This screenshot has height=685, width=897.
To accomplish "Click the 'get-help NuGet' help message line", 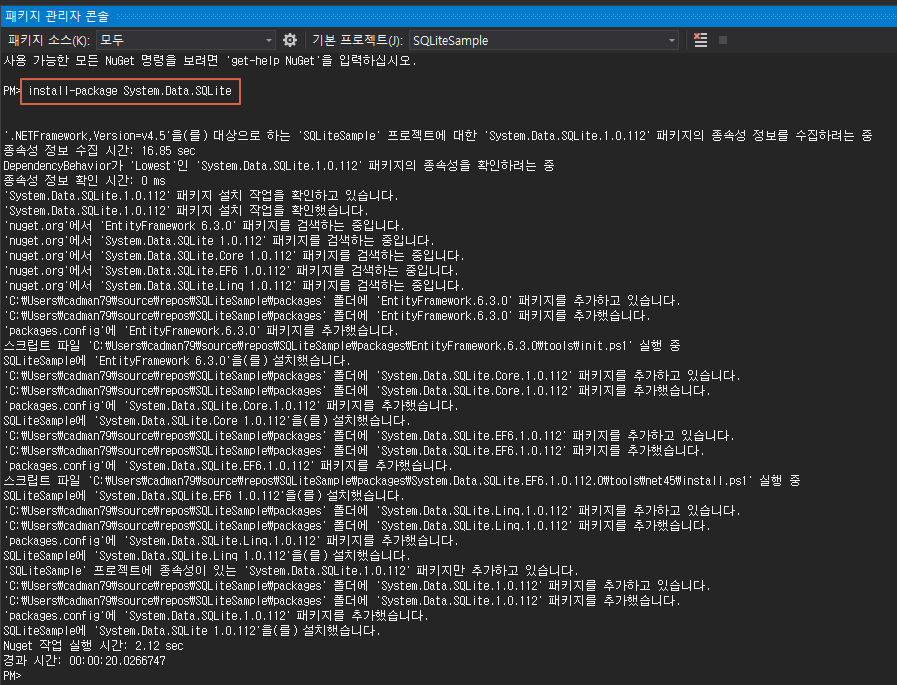I will tap(210, 61).
